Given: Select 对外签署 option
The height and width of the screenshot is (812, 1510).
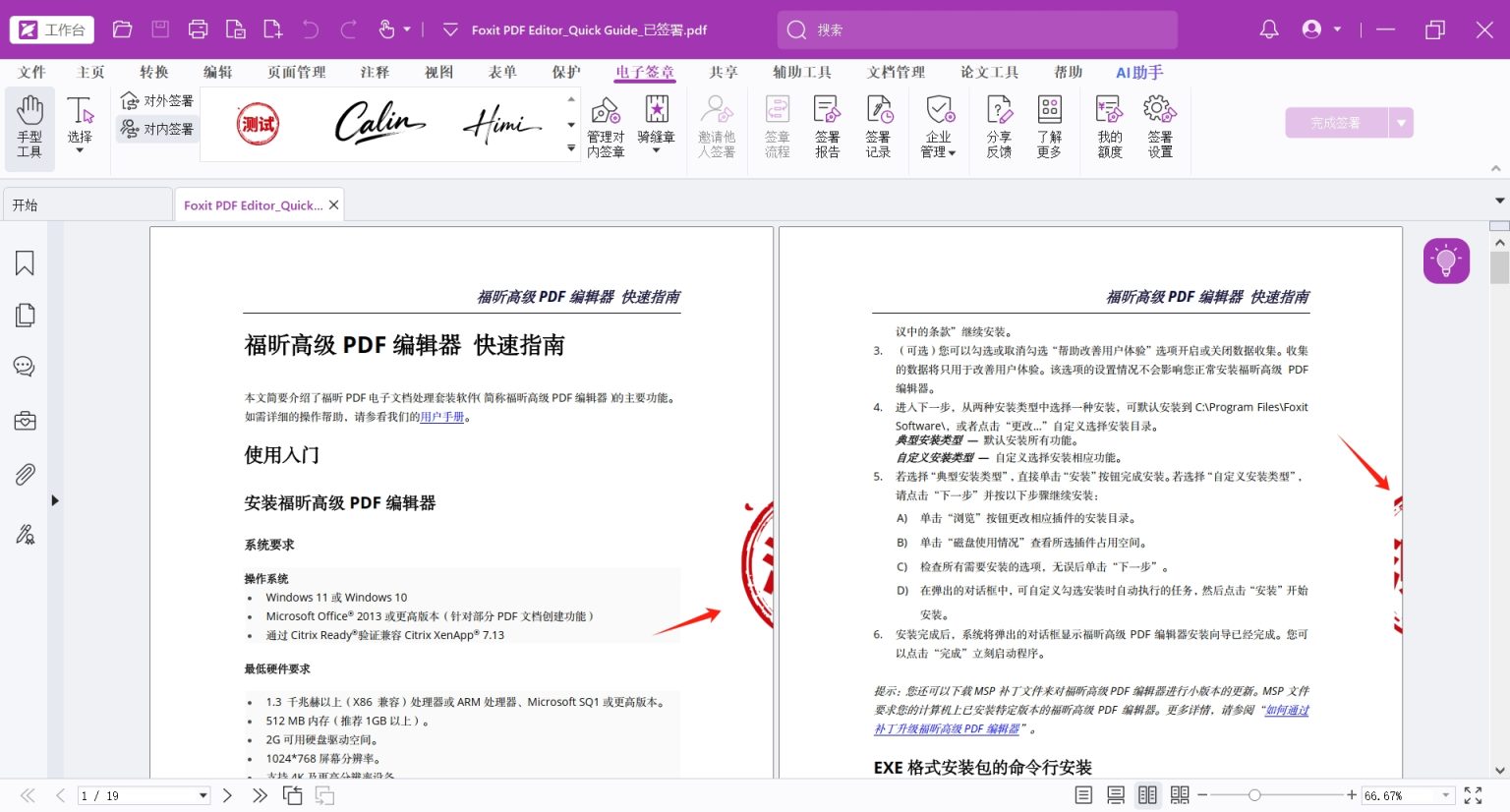Looking at the screenshot, I should tap(157, 100).
